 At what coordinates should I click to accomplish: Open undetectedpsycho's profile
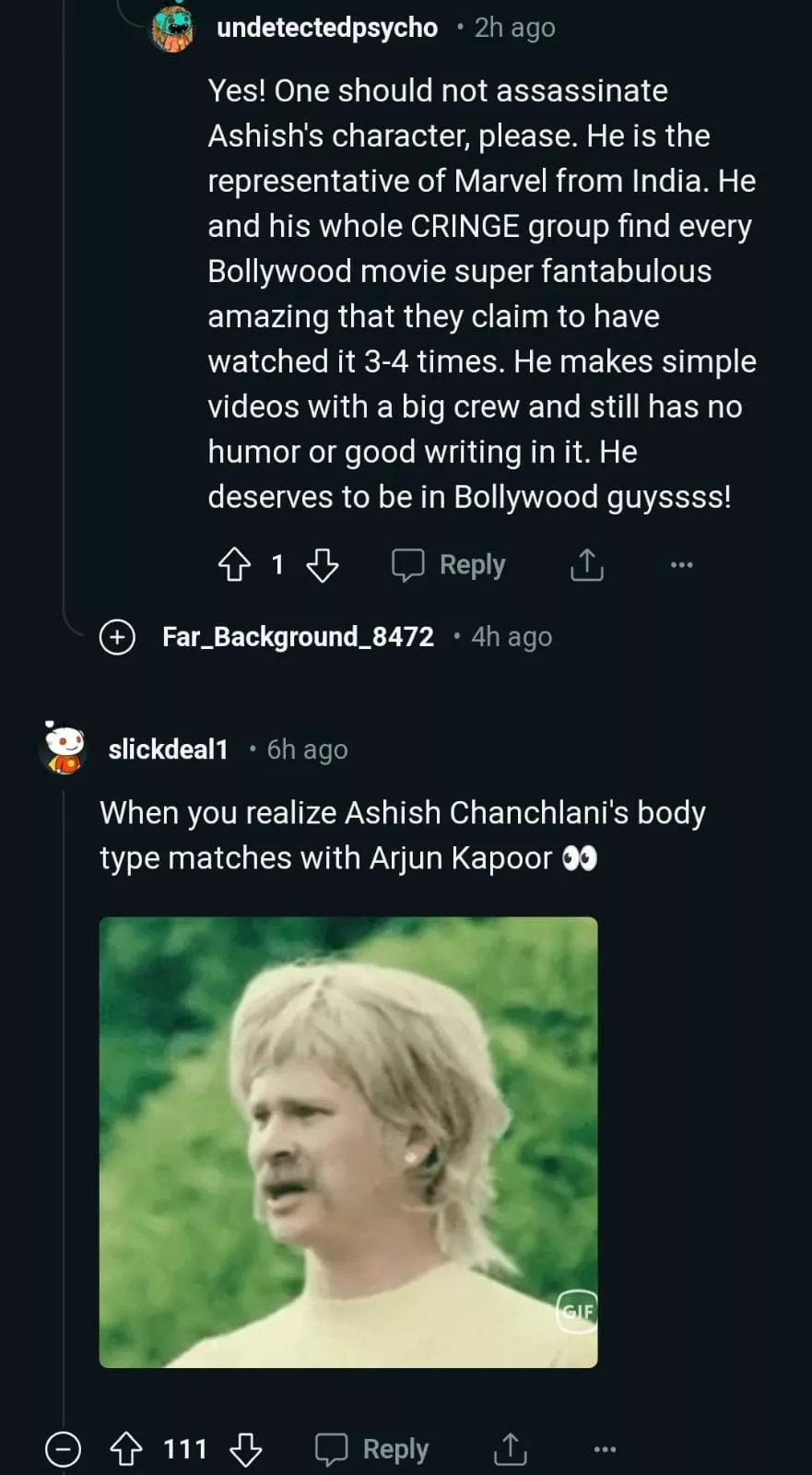point(326,28)
